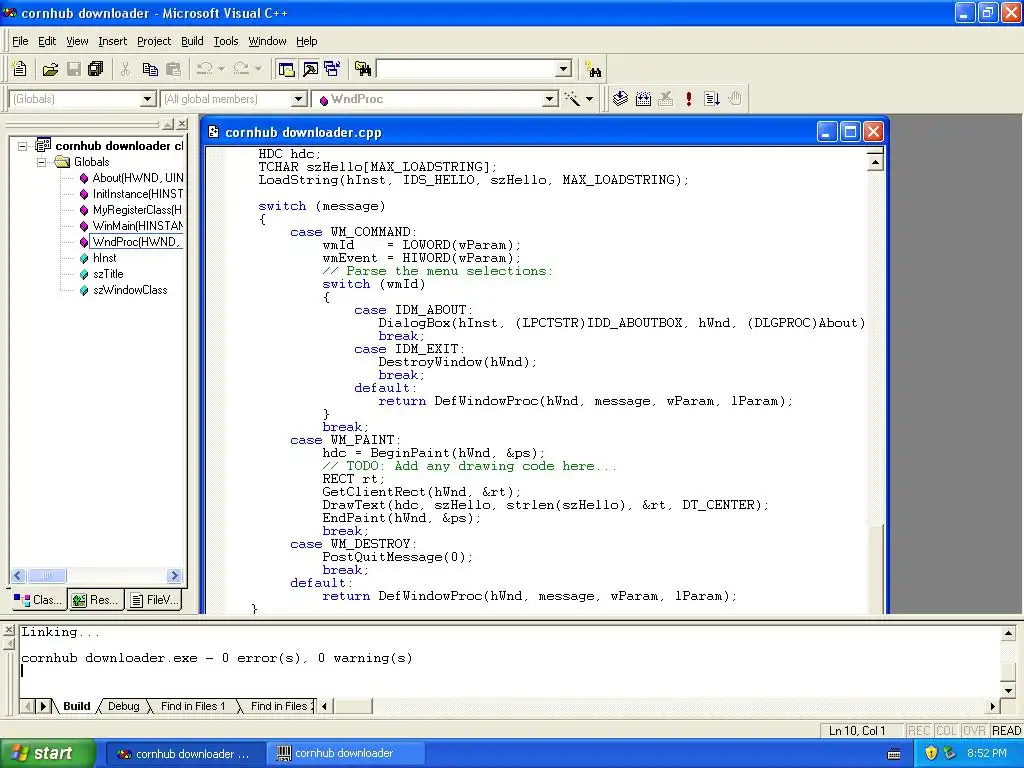Click the Save All icon
The width and height of the screenshot is (1024, 768).
(x=95, y=69)
